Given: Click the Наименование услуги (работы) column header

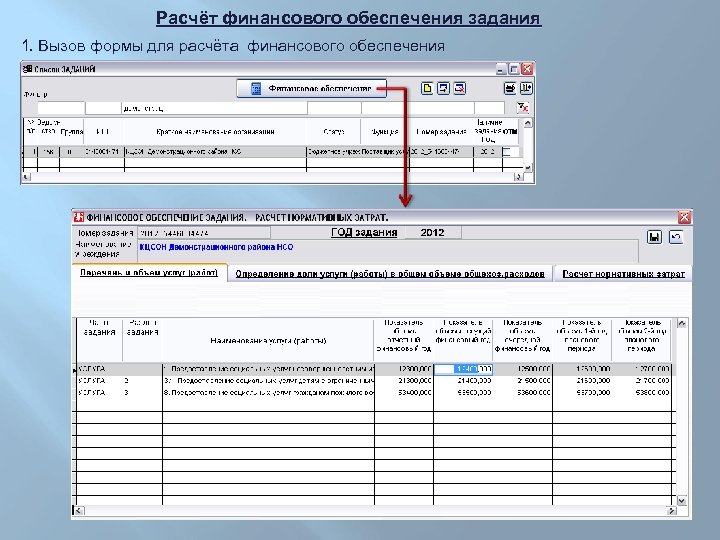Looking at the screenshot, I should pyautogui.click(x=268, y=341).
